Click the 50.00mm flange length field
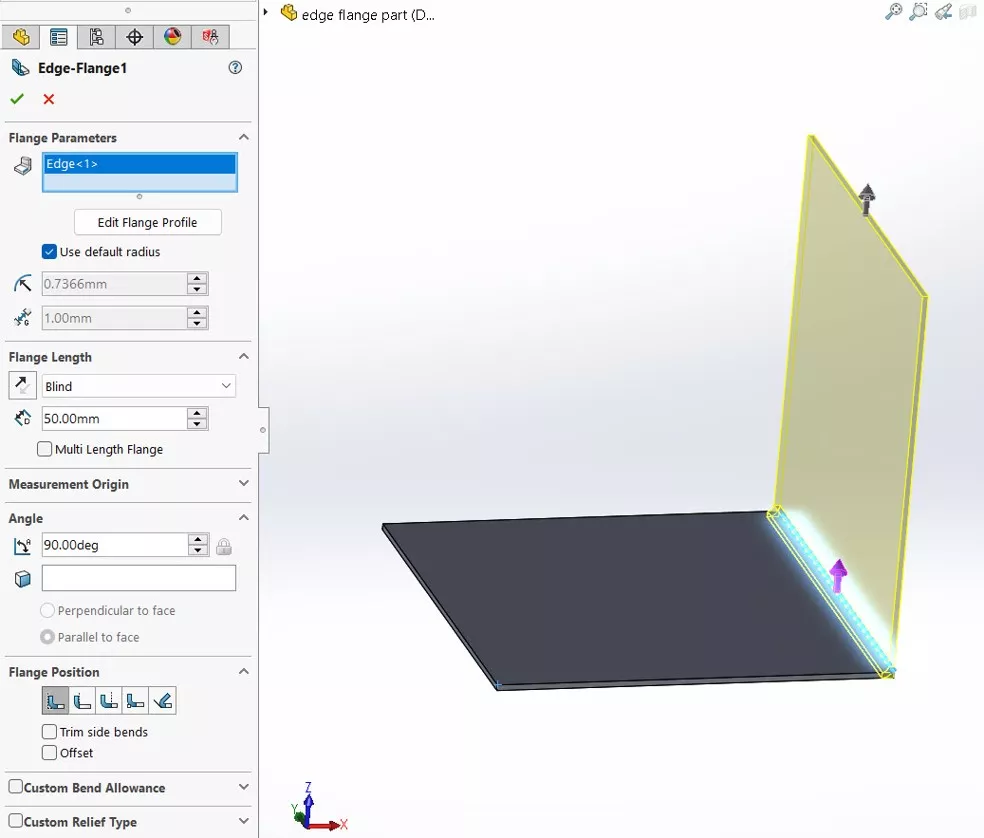The height and width of the screenshot is (838, 984). click(x=114, y=419)
